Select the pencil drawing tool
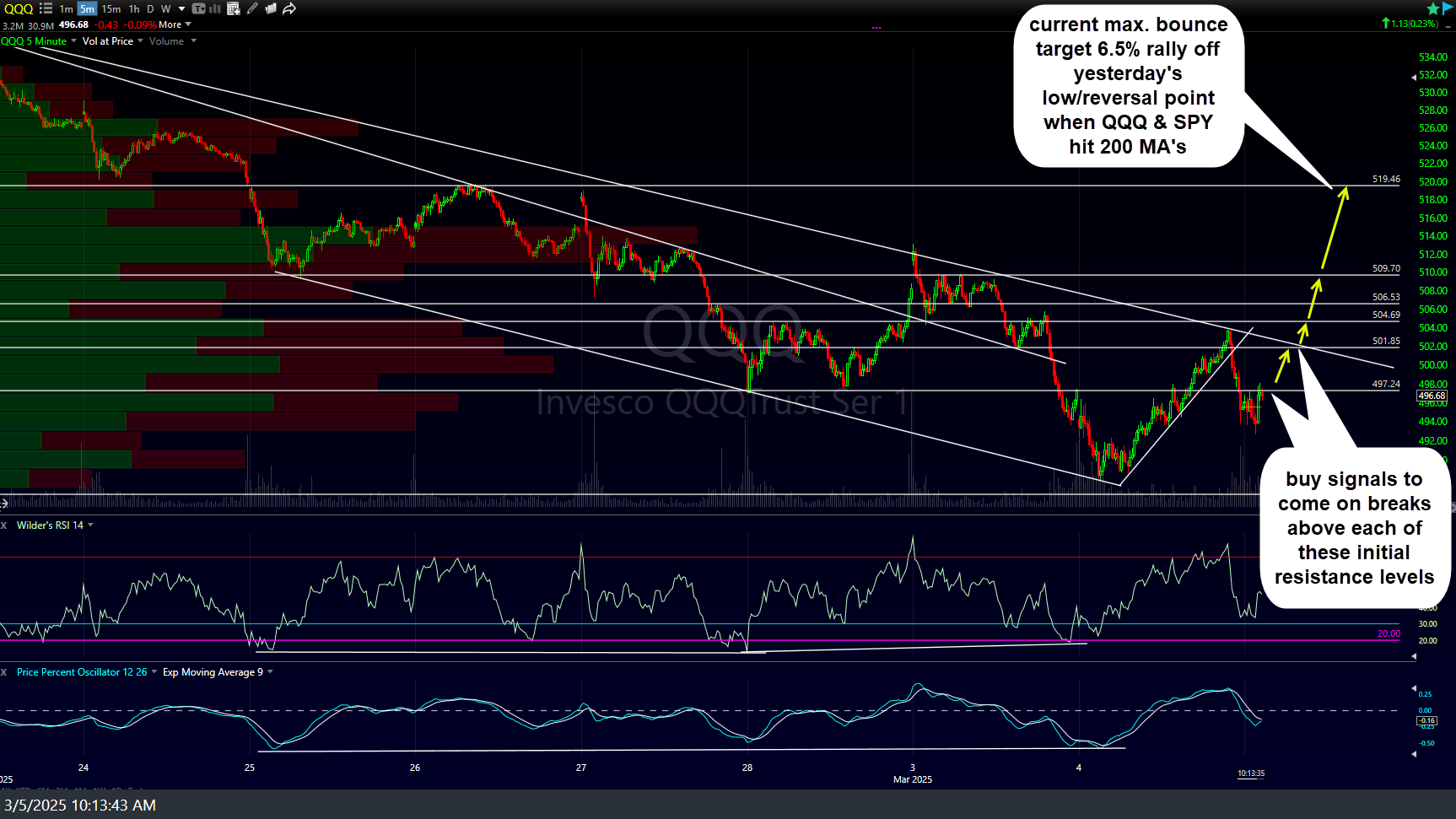The height and width of the screenshot is (819, 1456). (252, 8)
